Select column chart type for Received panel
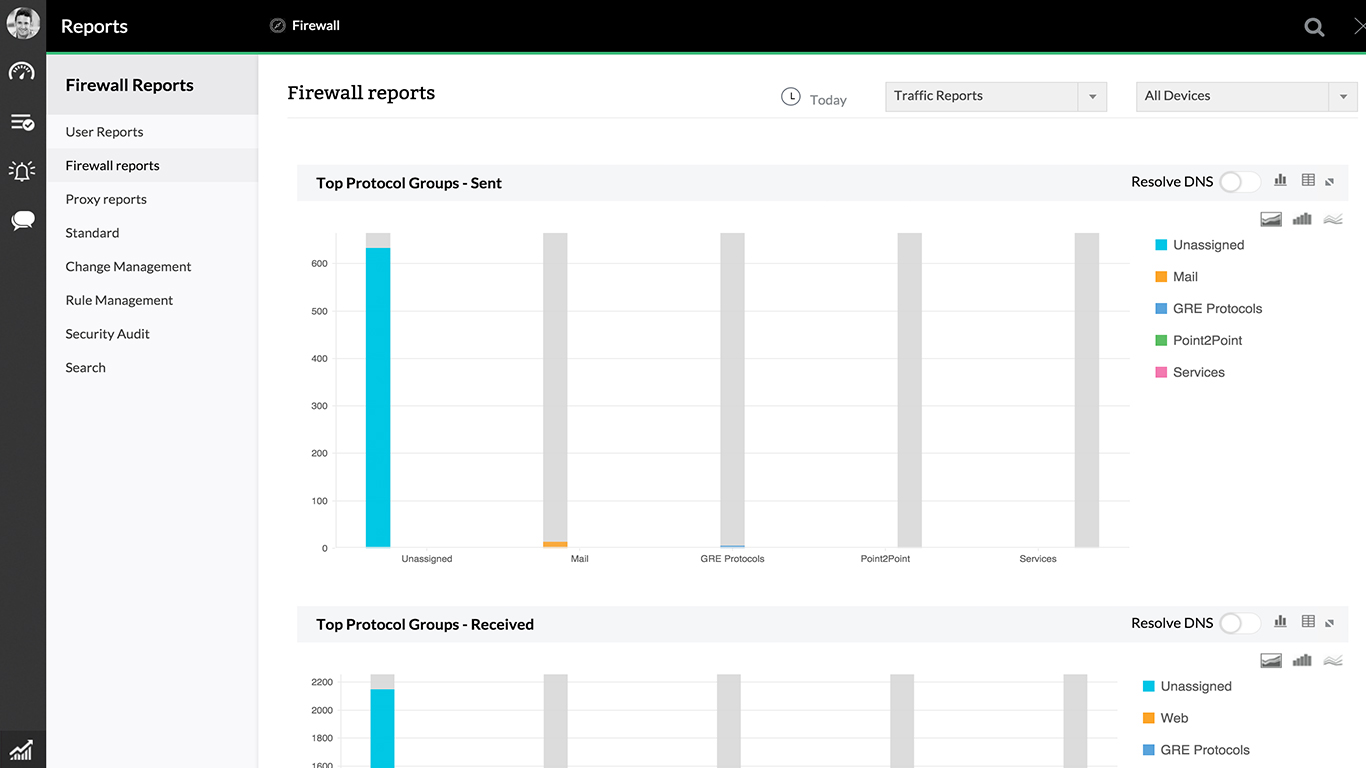Viewport: 1366px width, 768px height. coord(1302,660)
